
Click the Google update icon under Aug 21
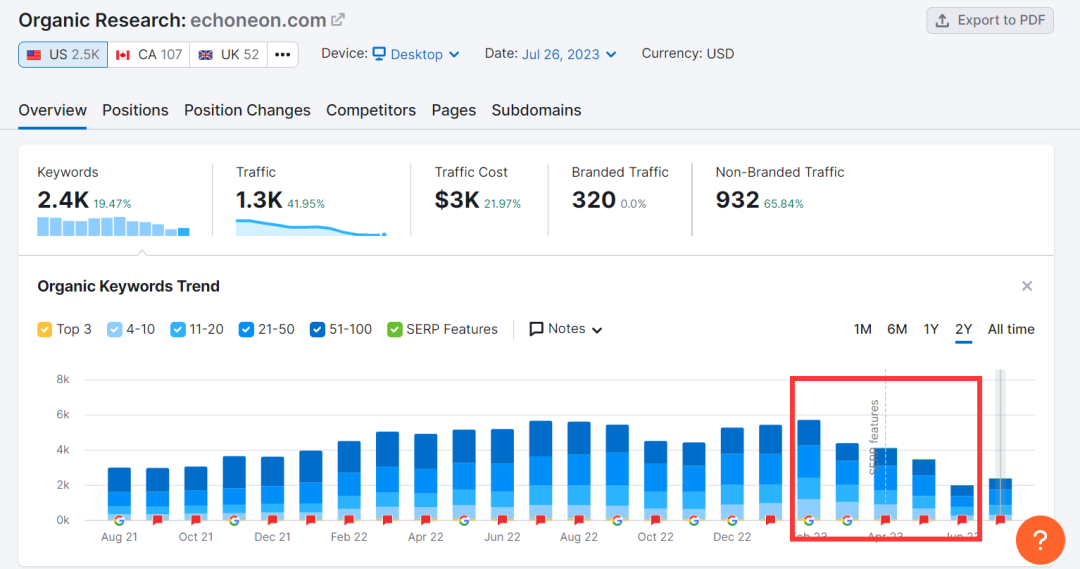pos(119,520)
